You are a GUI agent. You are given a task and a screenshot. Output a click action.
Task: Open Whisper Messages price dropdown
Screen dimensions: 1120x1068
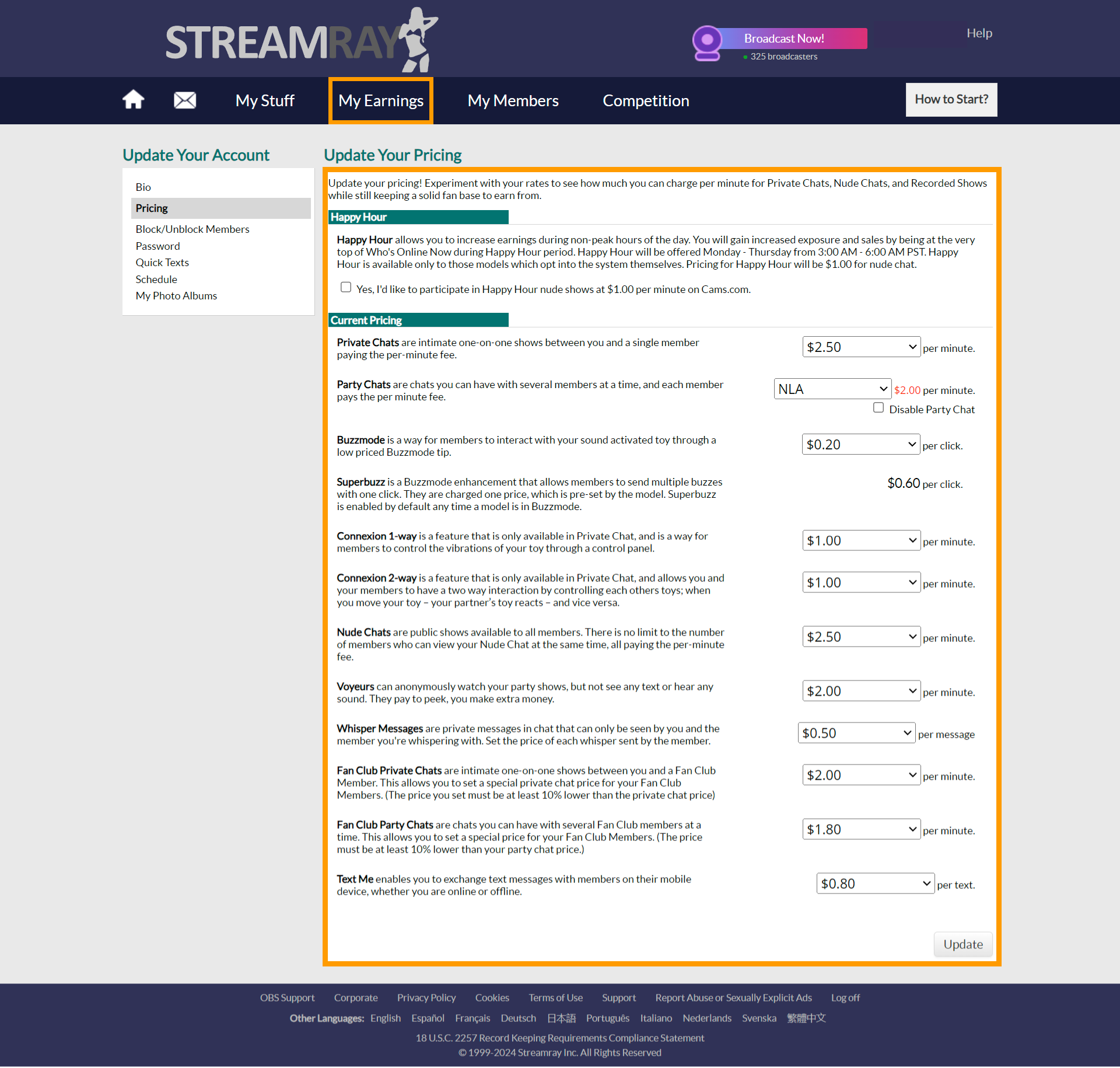click(856, 733)
